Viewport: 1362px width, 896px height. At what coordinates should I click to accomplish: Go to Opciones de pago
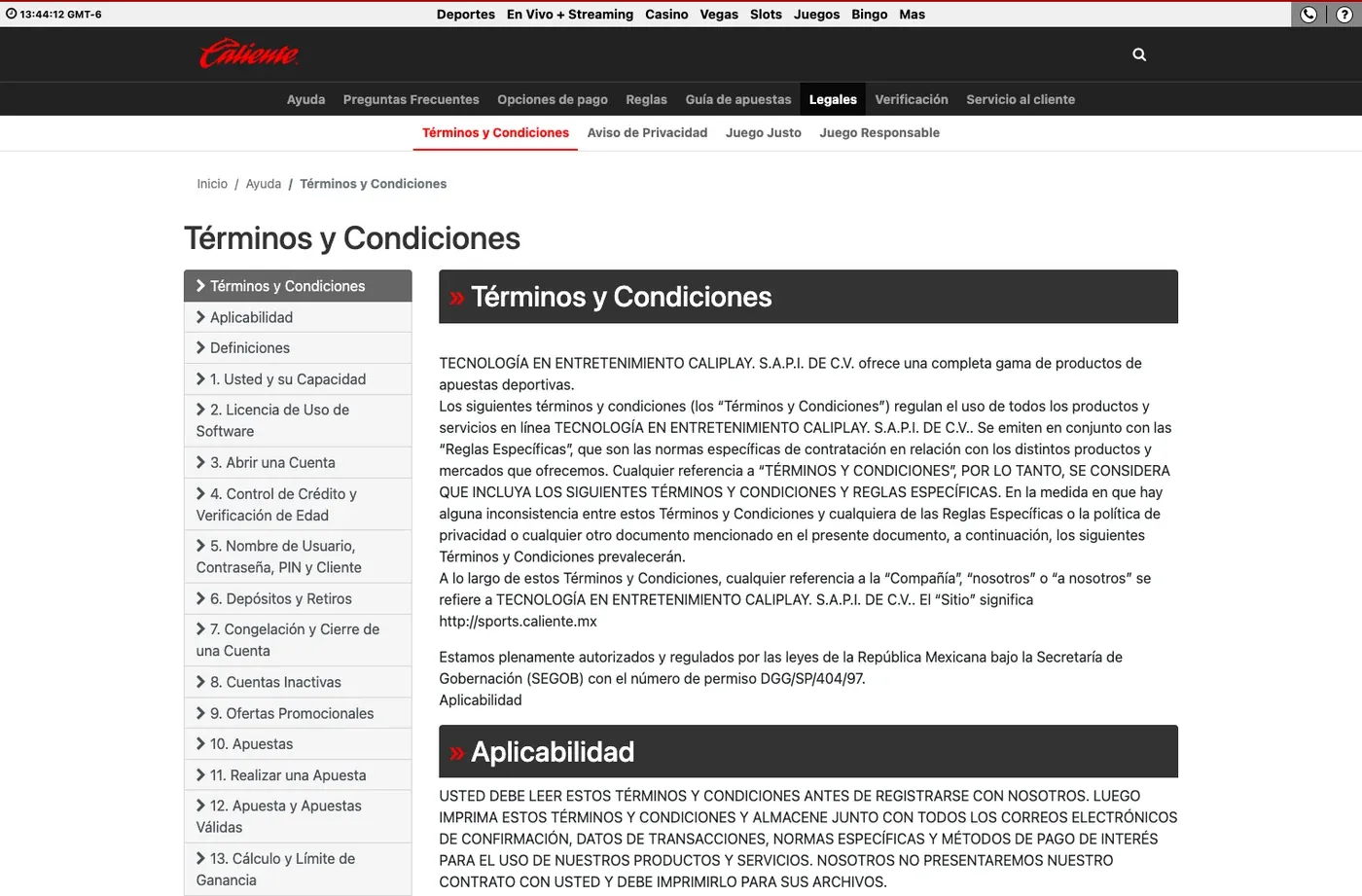point(553,99)
